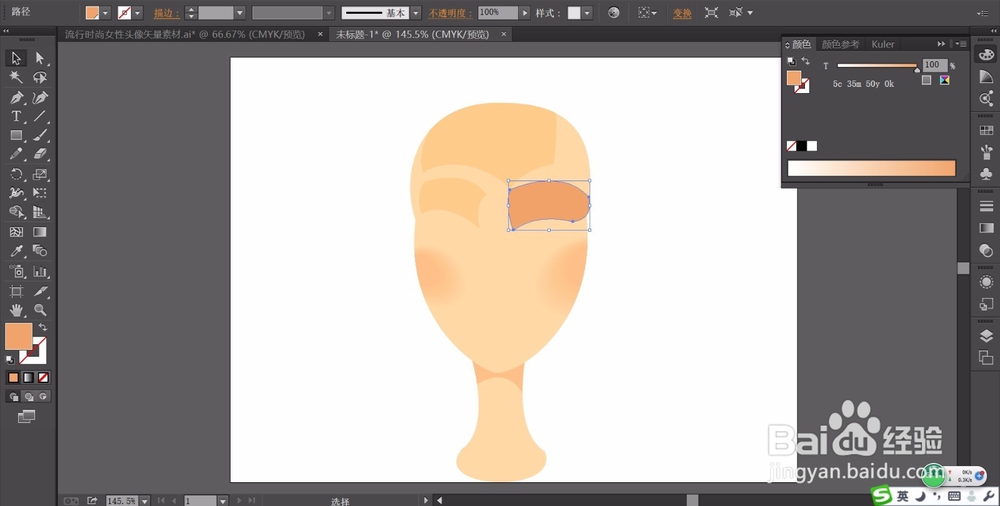Set paint mode to Gradient in toolbox

tap(28, 378)
